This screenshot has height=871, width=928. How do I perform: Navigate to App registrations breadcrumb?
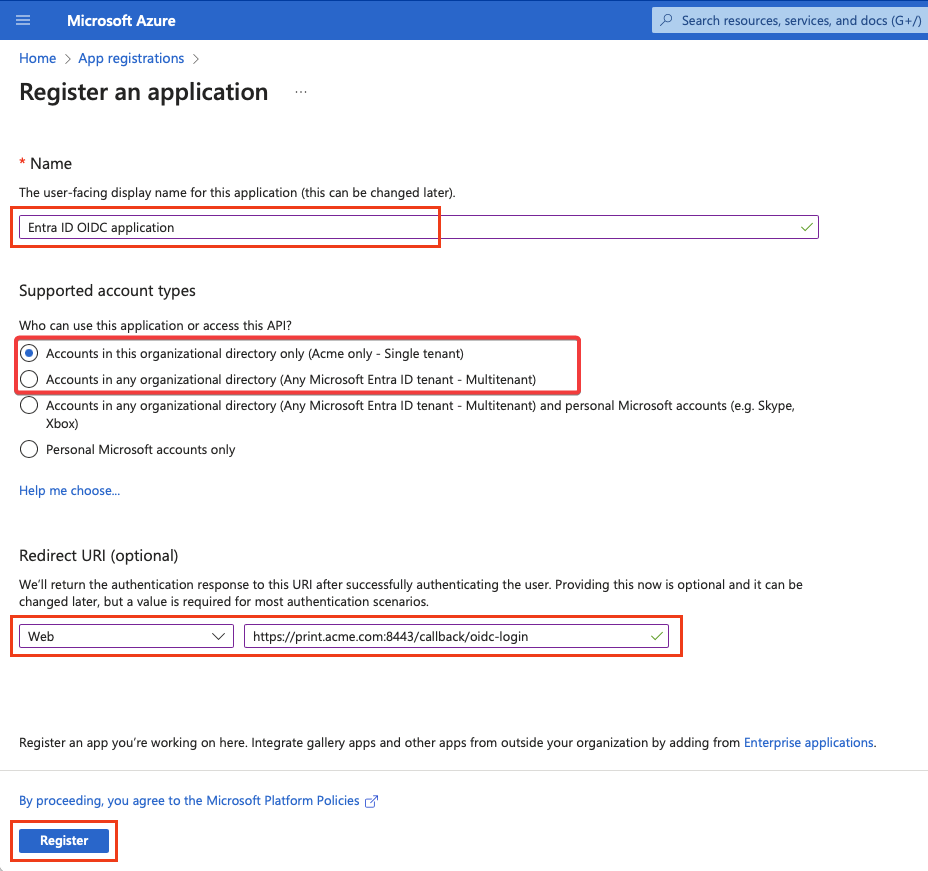[131, 58]
